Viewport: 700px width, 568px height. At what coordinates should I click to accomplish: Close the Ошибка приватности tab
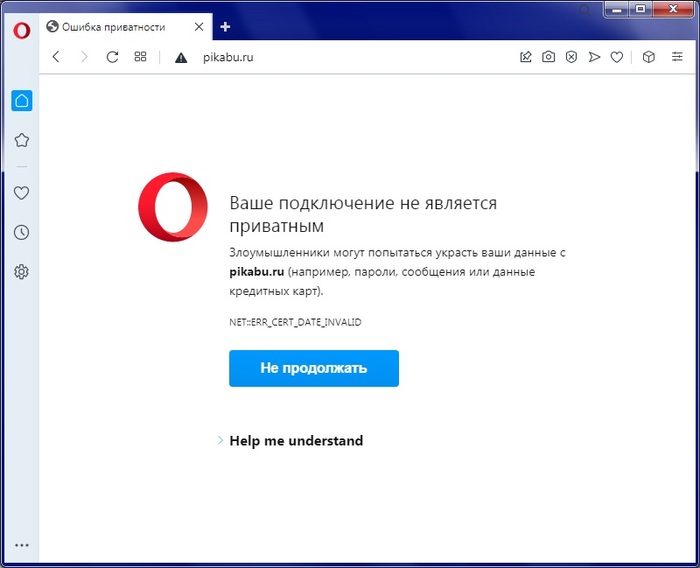click(199, 27)
